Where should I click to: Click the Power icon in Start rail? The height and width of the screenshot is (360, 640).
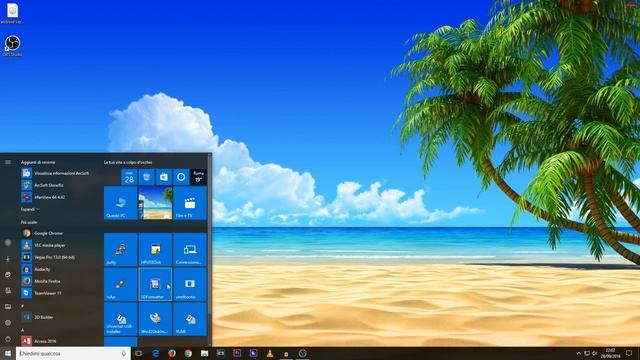click(8, 339)
